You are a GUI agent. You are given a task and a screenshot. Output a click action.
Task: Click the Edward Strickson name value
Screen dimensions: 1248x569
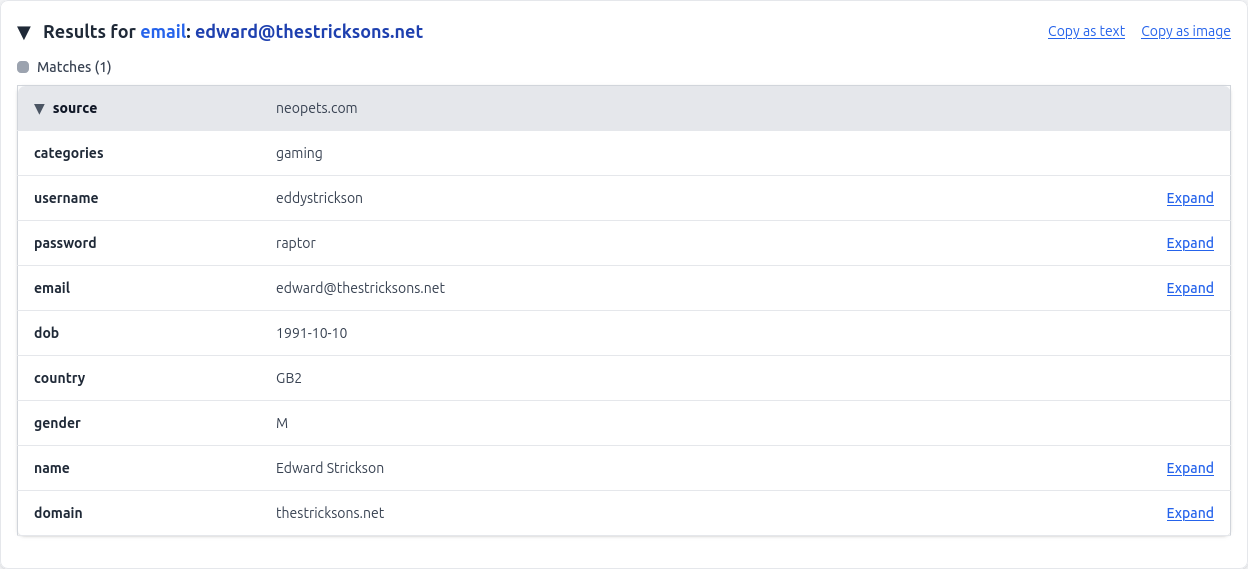click(330, 468)
